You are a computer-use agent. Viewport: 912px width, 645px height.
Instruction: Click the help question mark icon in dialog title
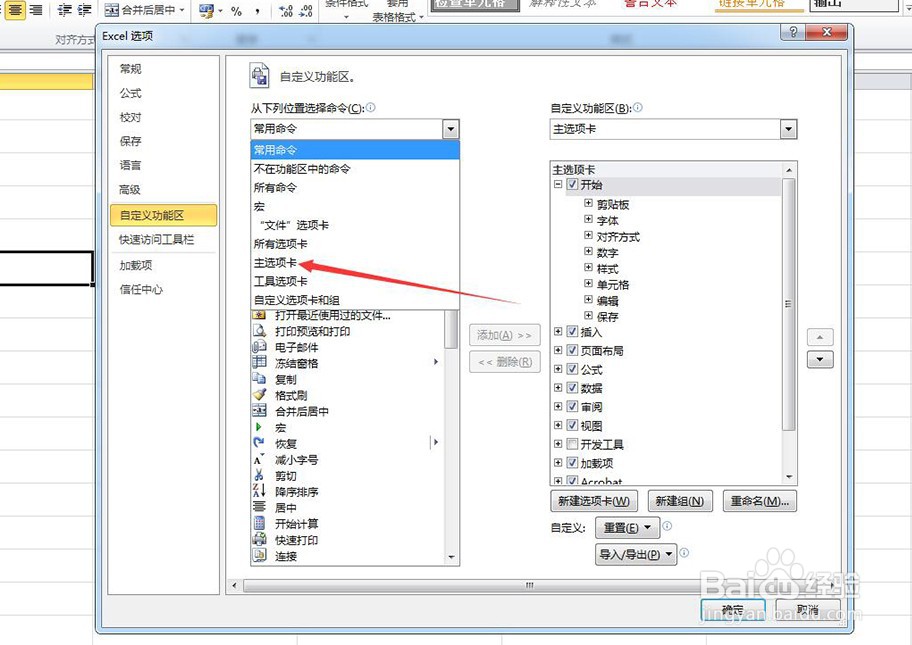pyautogui.click(x=792, y=32)
